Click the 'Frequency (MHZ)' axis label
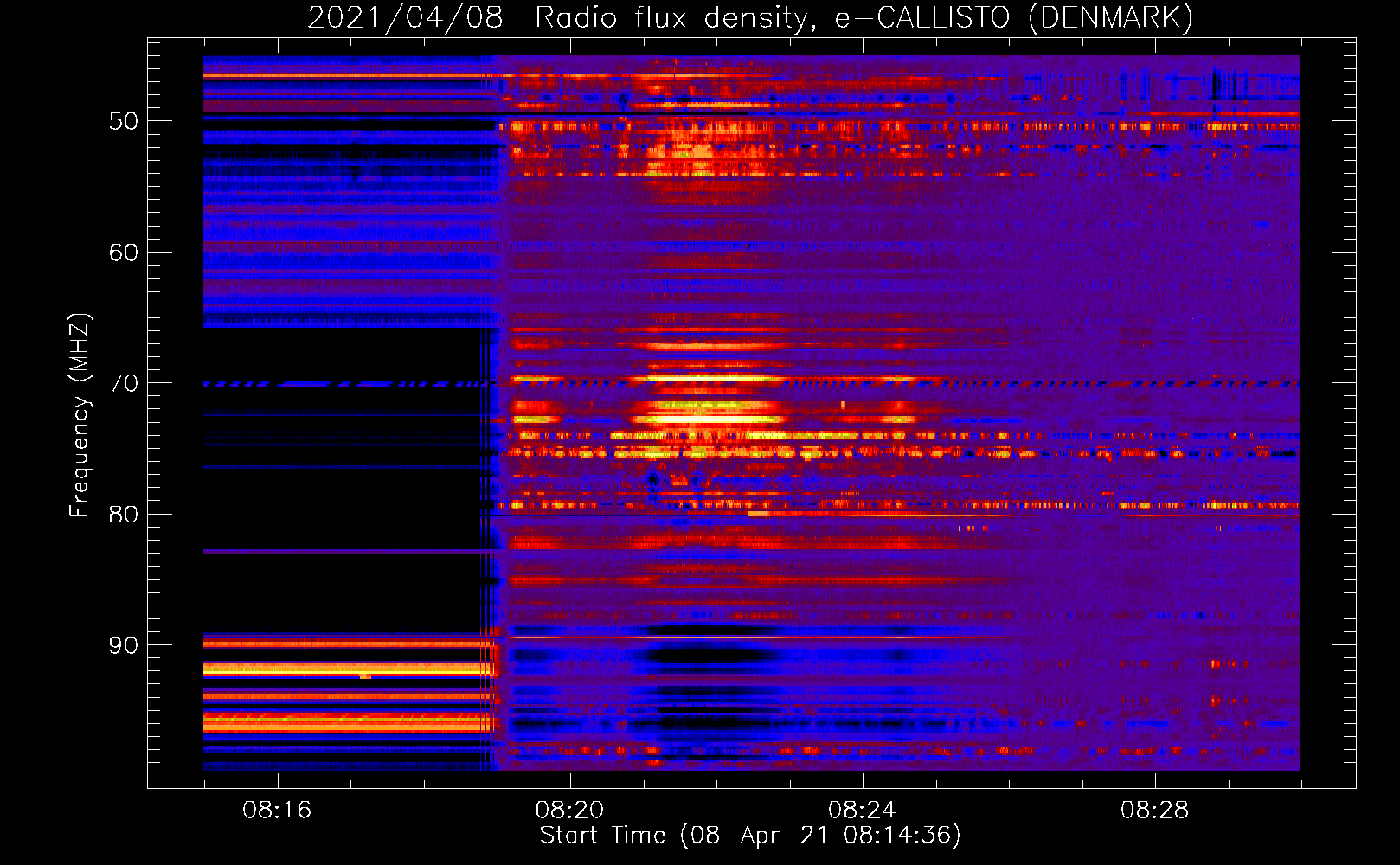The height and width of the screenshot is (865, 1400). coord(80,415)
